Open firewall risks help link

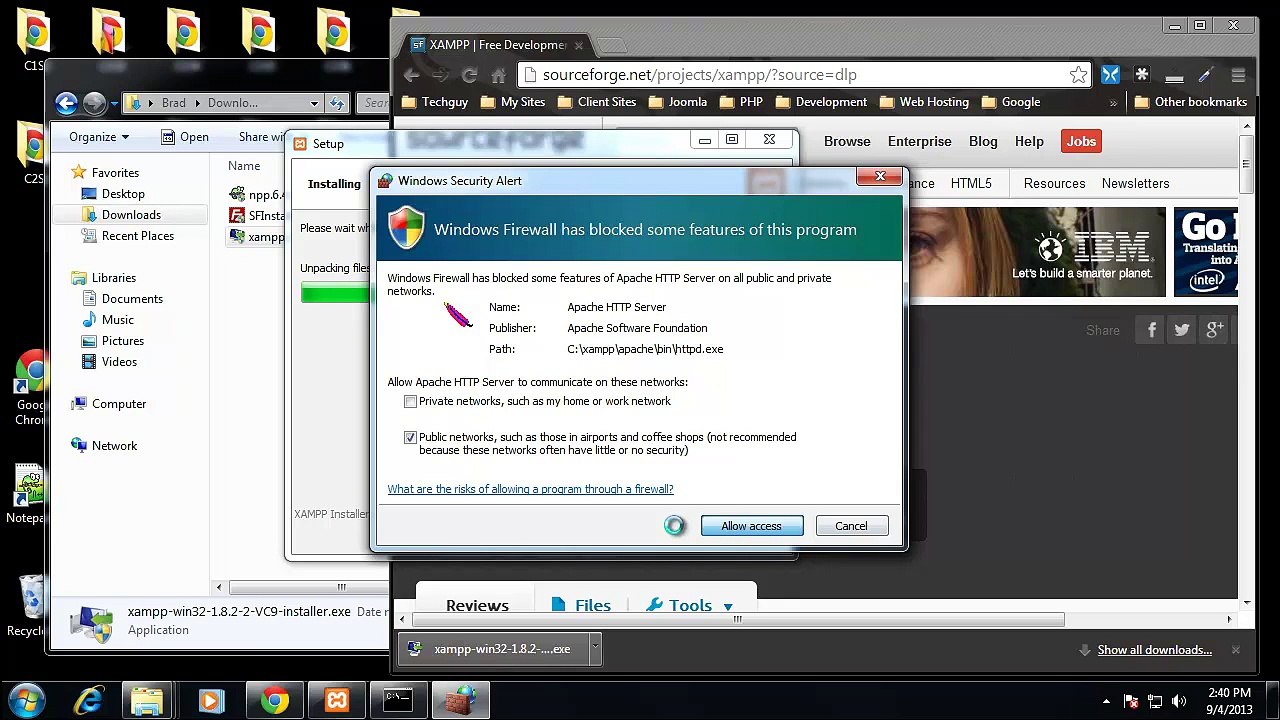(530, 489)
